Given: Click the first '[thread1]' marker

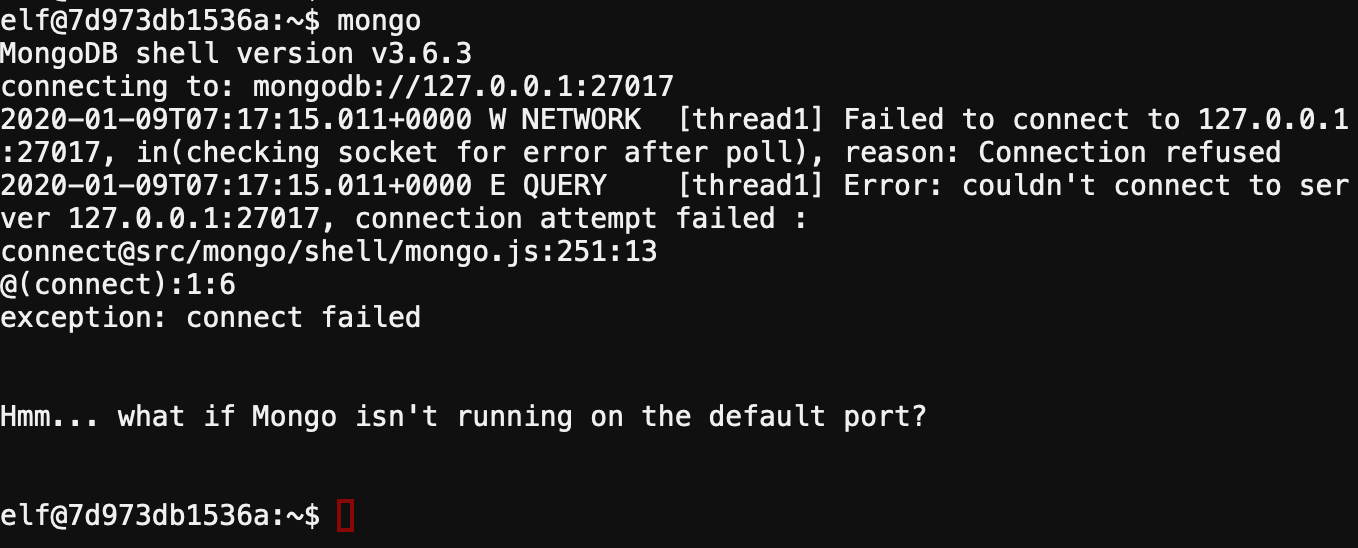Looking at the screenshot, I should click(750, 119).
